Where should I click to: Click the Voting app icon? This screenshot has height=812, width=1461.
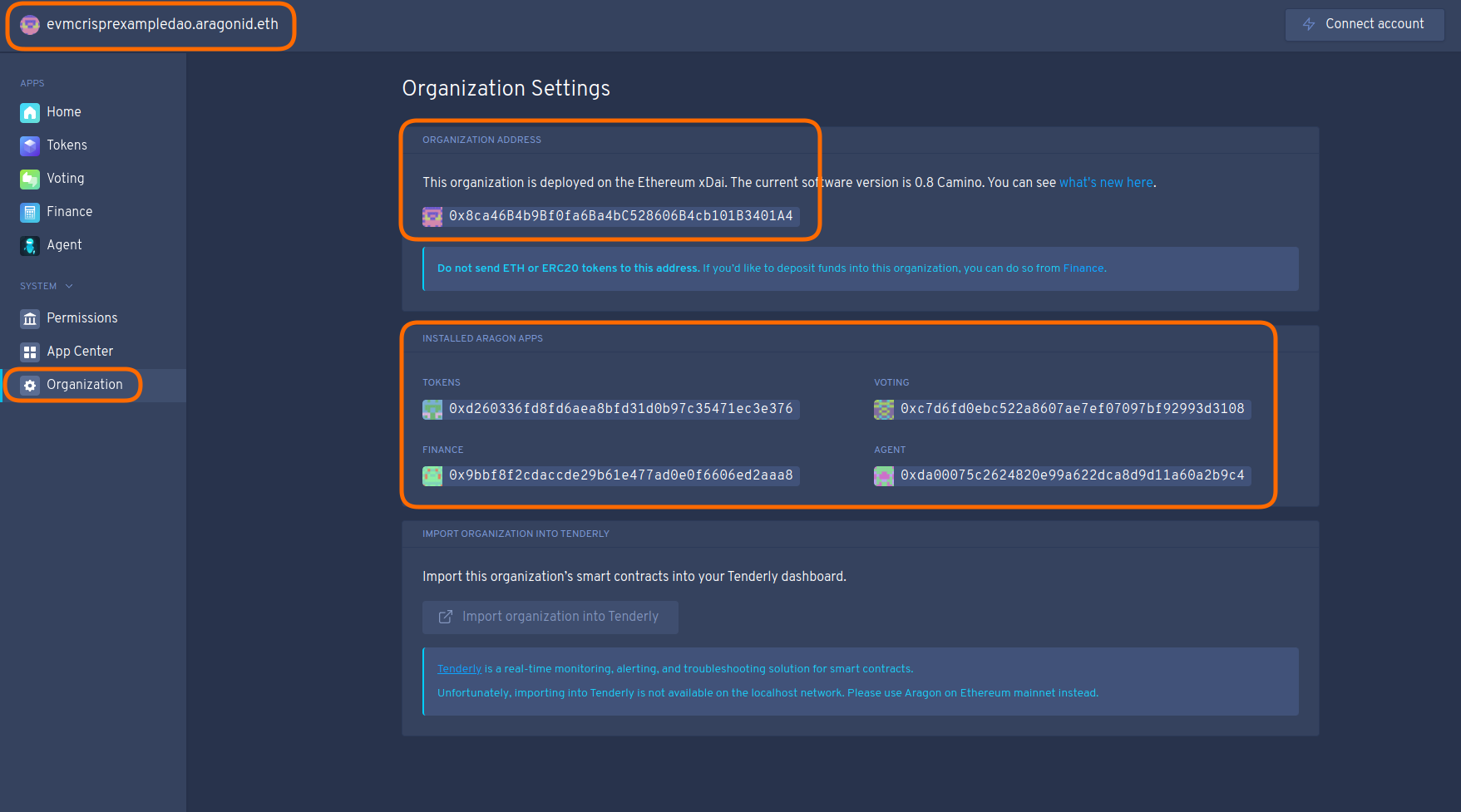(30, 179)
